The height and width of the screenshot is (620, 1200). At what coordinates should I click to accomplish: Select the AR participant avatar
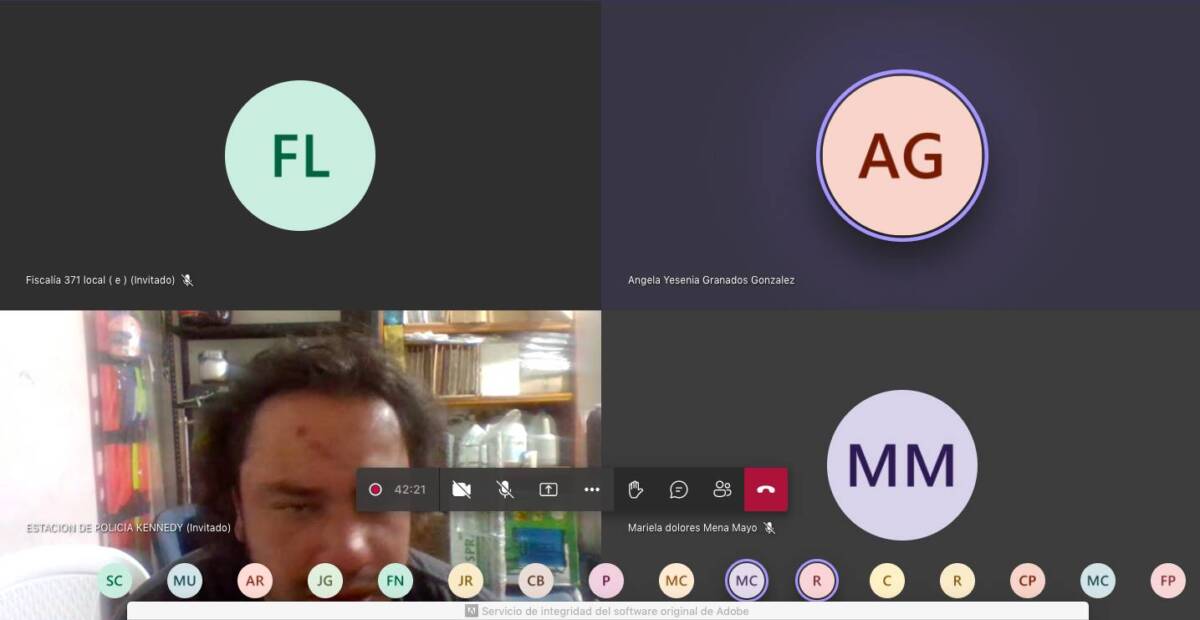tap(255, 580)
